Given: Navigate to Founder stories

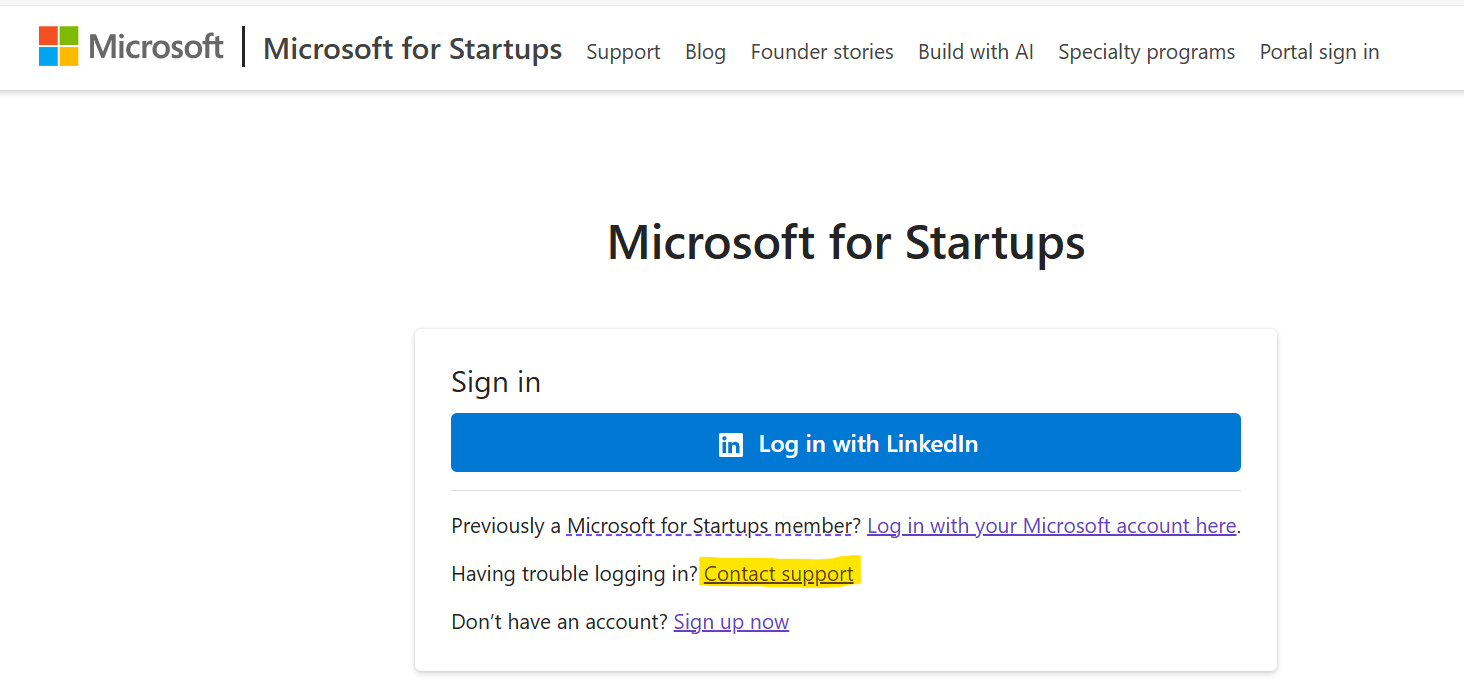Looking at the screenshot, I should pos(821,52).
